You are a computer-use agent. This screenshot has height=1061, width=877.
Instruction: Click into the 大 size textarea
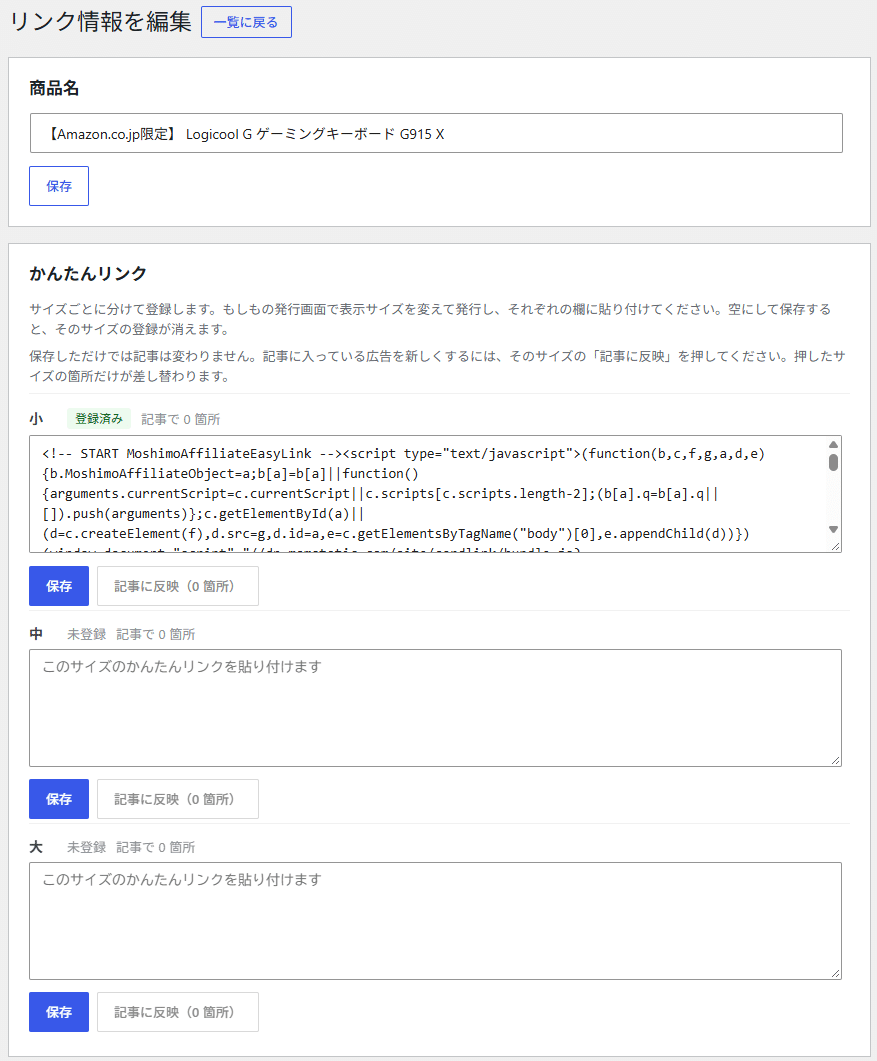point(435,921)
